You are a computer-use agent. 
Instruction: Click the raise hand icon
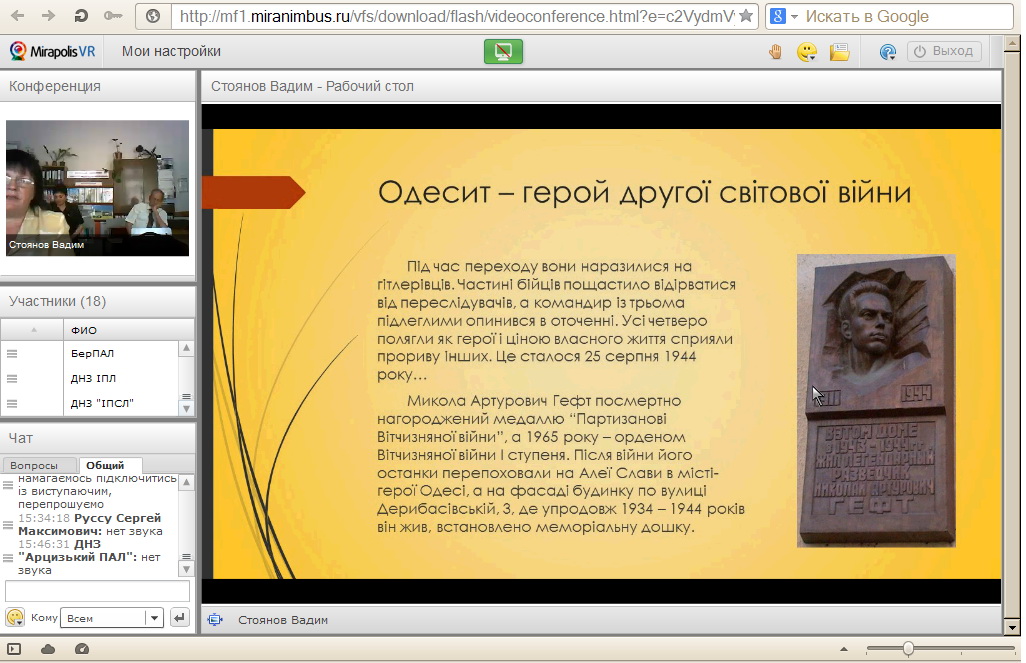775,52
